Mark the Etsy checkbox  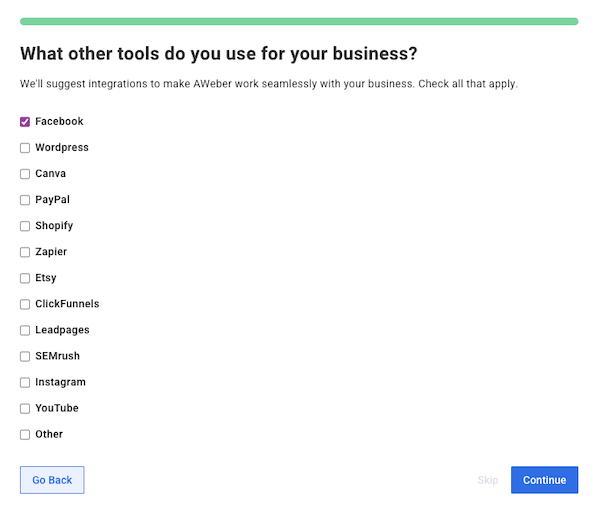pos(25,278)
